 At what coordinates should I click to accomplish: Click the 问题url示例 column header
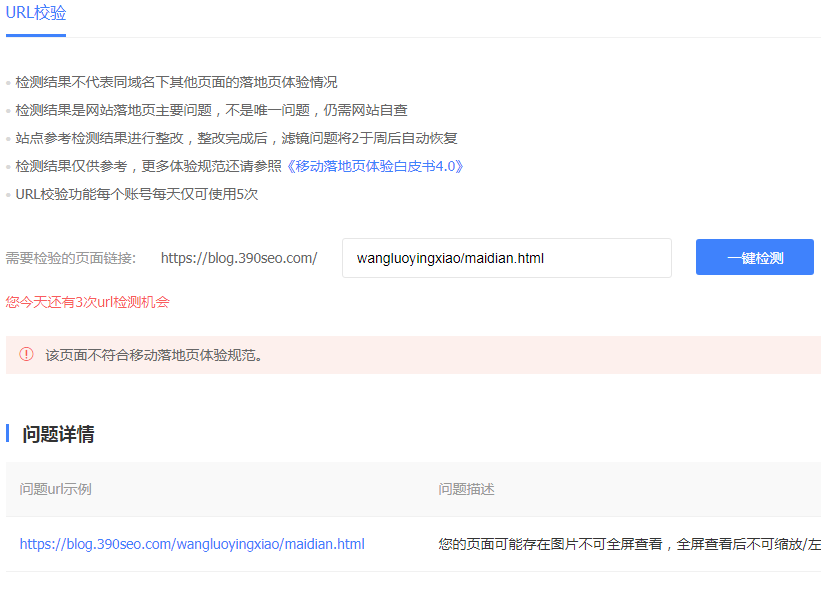coord(56,489)
